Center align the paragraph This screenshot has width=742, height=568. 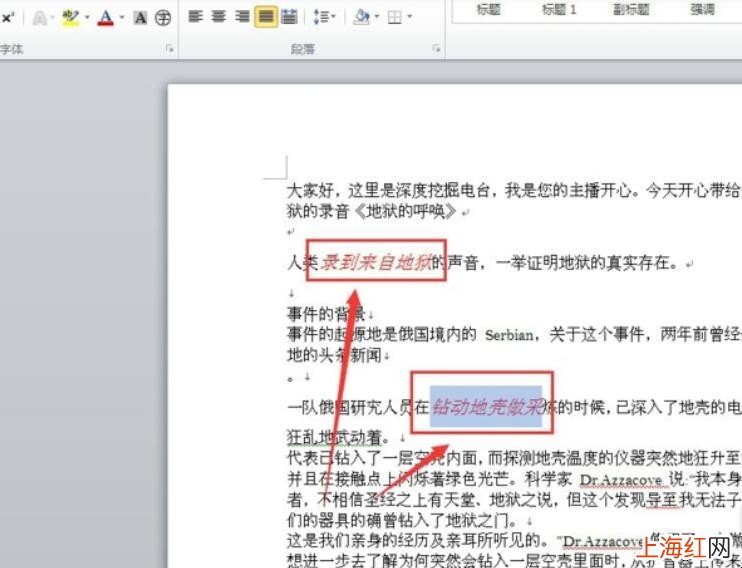[219, 17]
